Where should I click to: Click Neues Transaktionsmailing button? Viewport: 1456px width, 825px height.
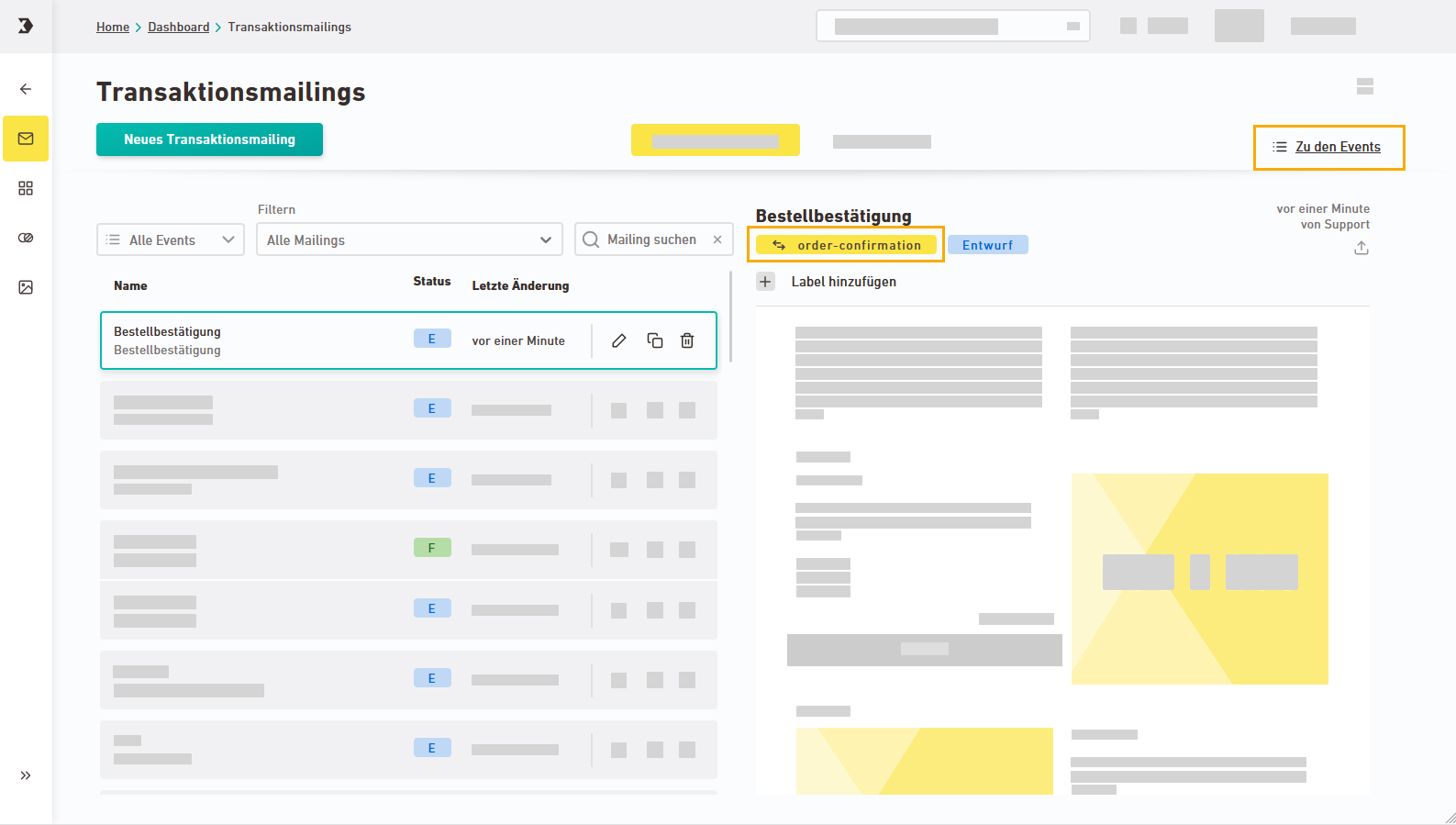(x=209, y=139)
